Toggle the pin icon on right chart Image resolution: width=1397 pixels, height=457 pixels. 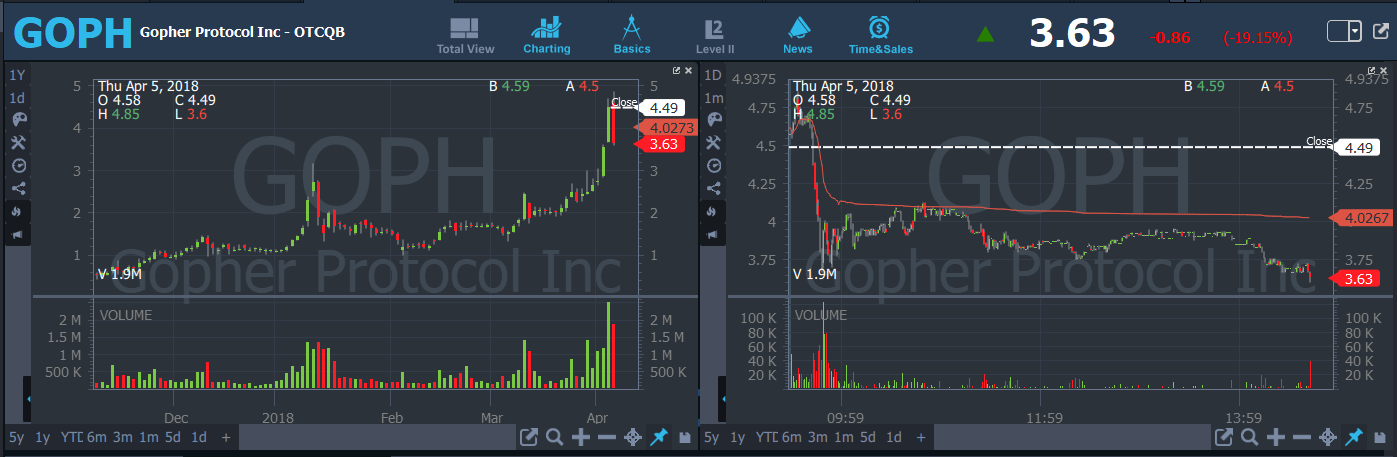click(1354, 437)
